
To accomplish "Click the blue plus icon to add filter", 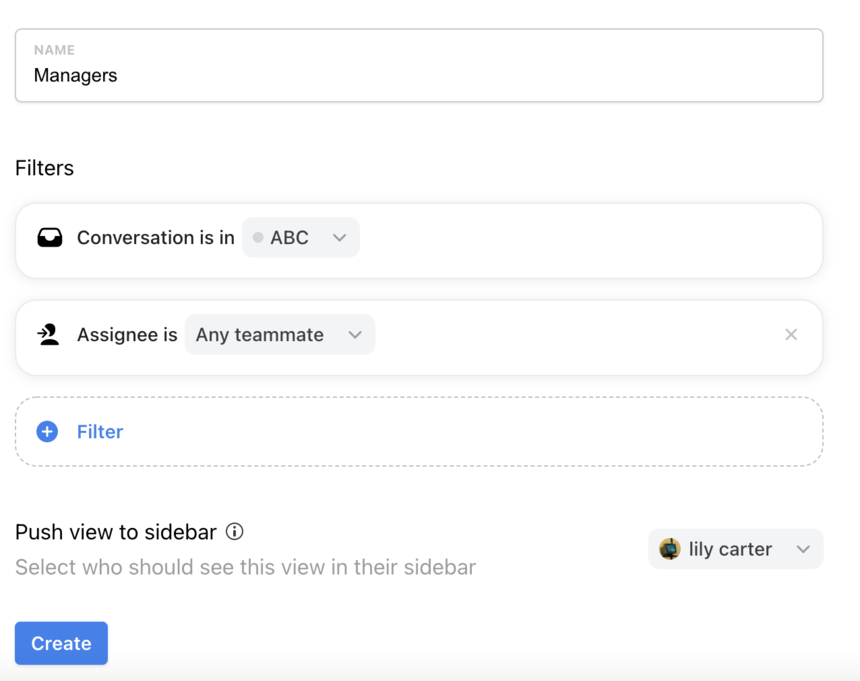I will coord(47,432).
